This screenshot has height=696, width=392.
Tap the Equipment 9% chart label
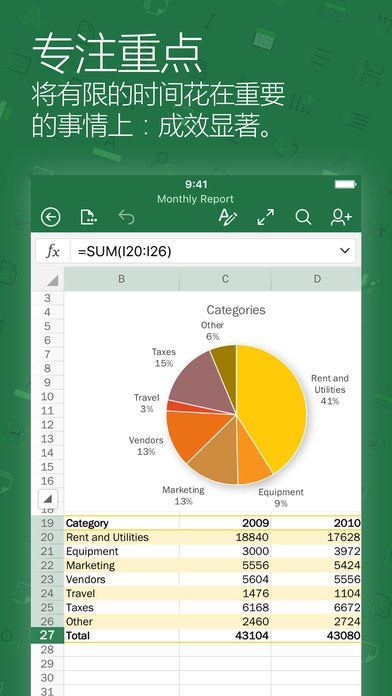coord(281,498)
